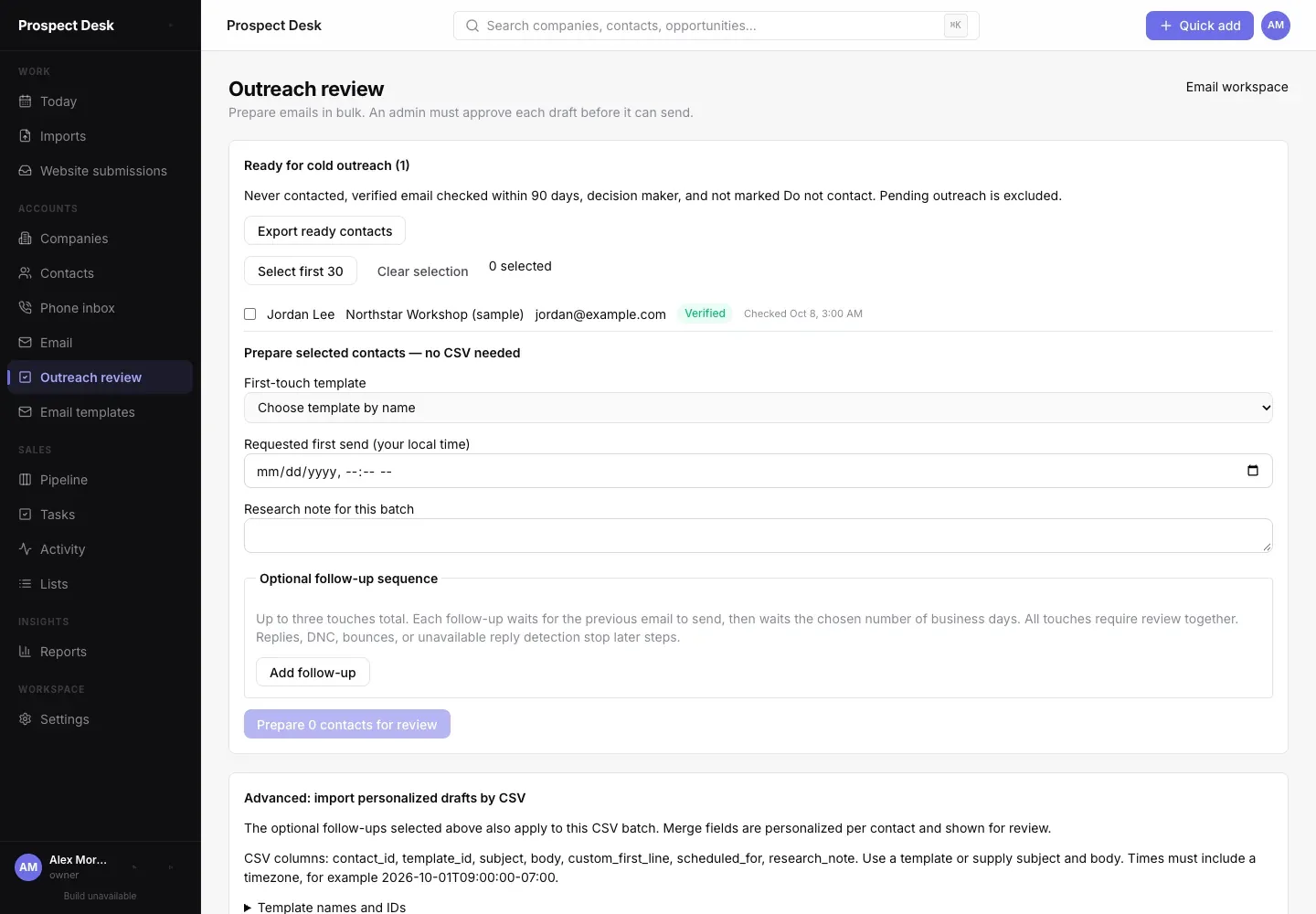Image resolution: width=1316 pixels, height=914 pixels.
Task: Click the Build unavailable text
Action: point(101,896)
